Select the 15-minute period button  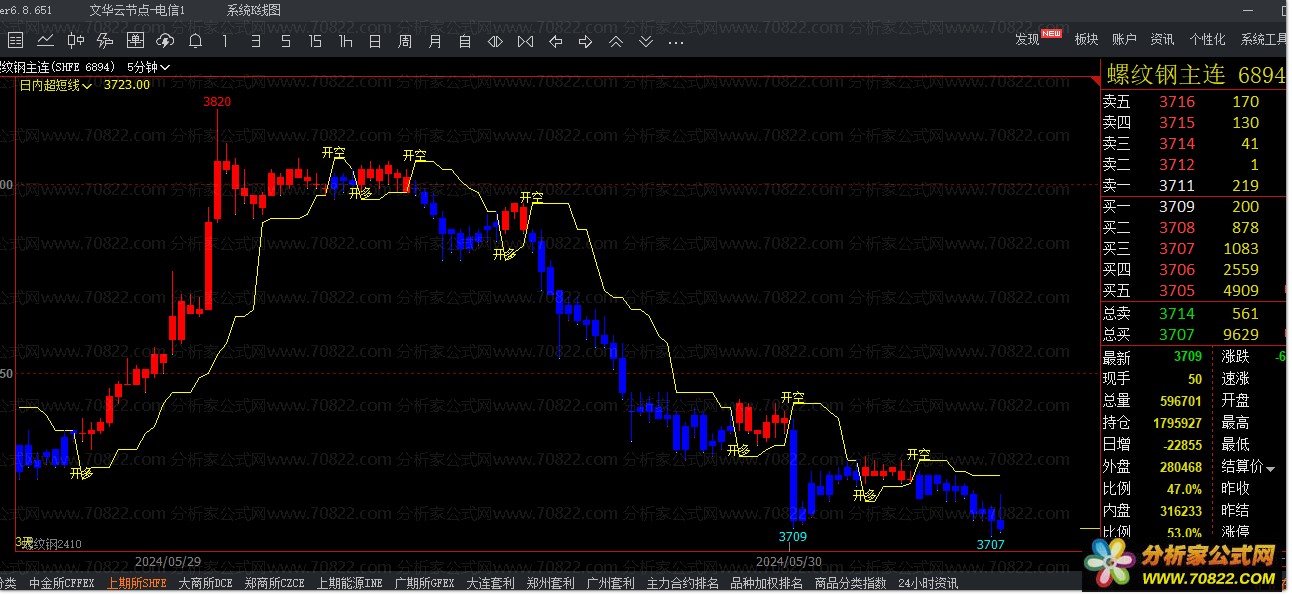pos(315,41)
